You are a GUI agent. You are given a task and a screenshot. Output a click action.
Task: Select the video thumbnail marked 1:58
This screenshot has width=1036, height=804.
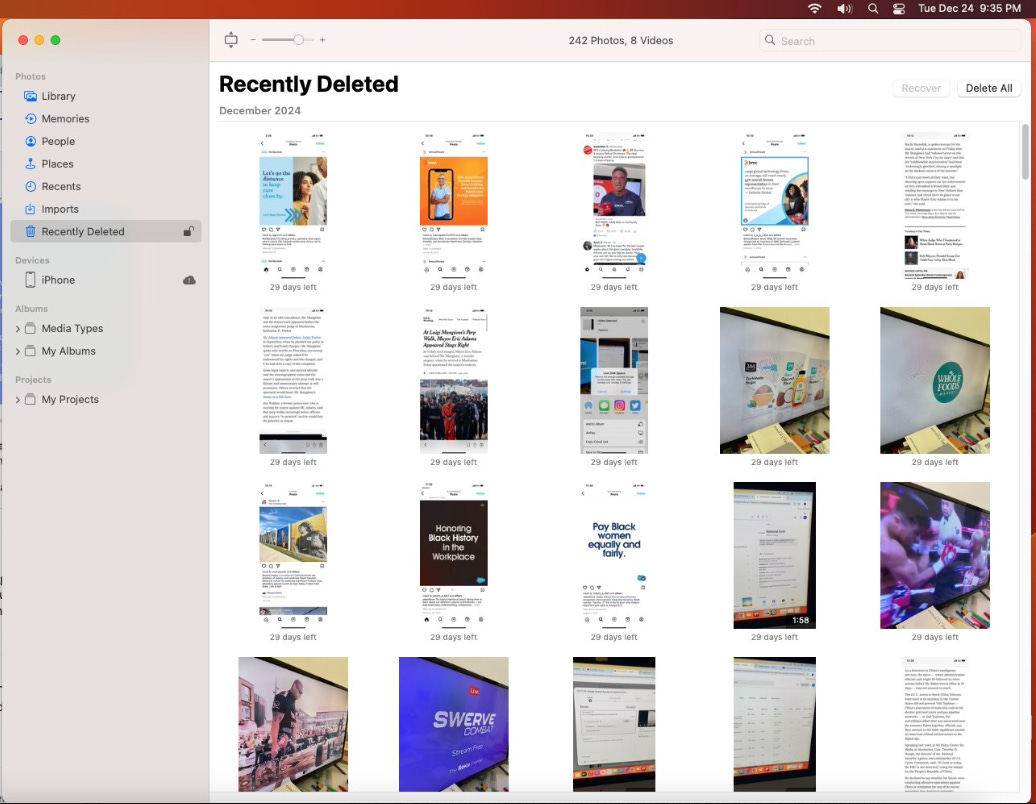pyautogui.click(x=774, y=556)
